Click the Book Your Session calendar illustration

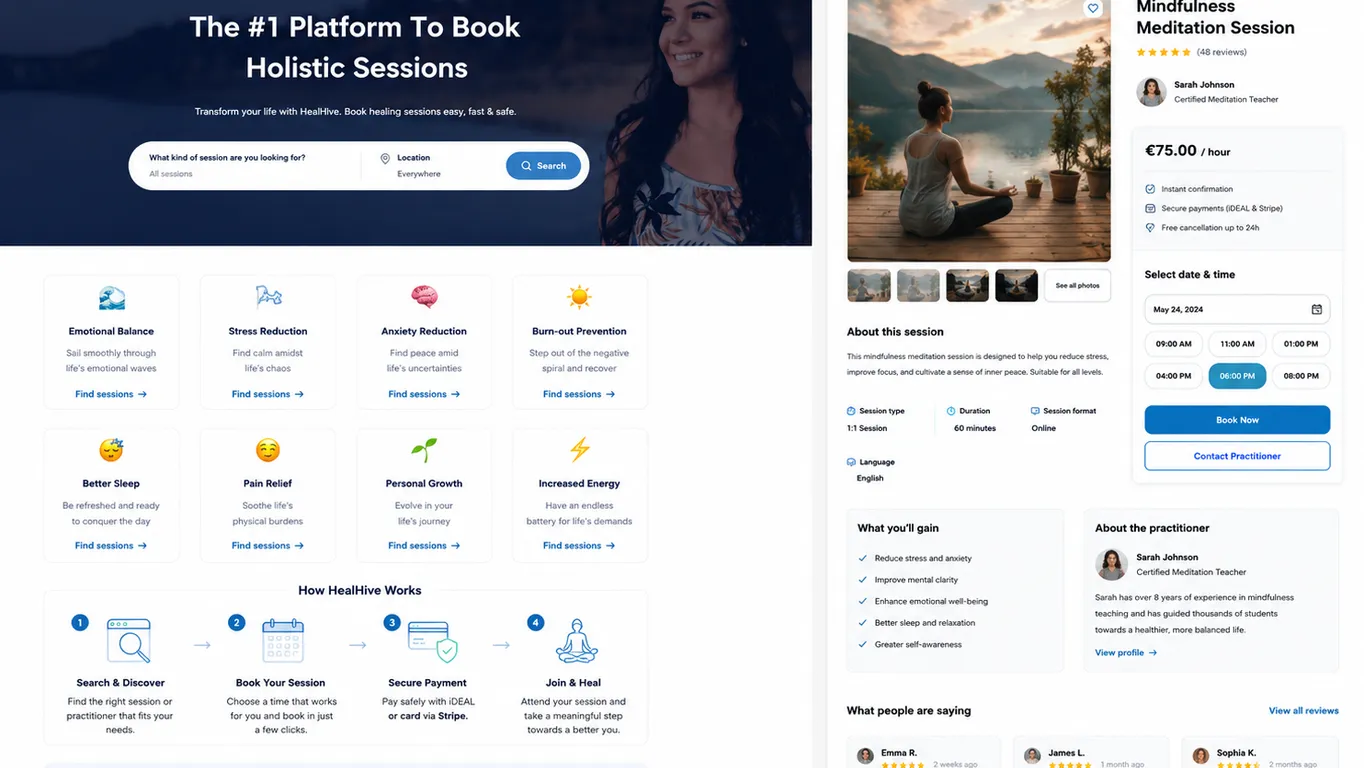coord(283,641)
